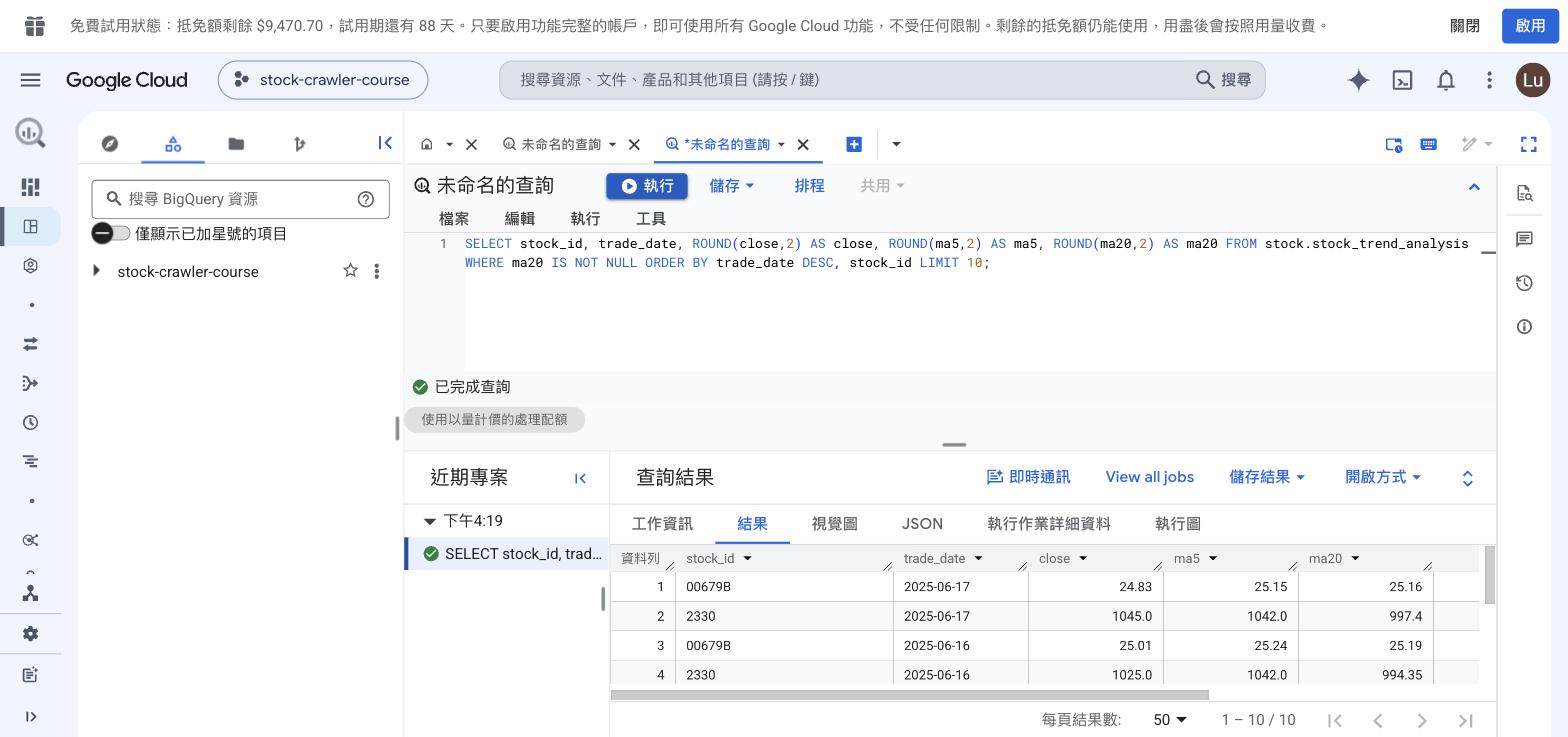Open Explorer compass icon in left panel

tap(110, 144)
